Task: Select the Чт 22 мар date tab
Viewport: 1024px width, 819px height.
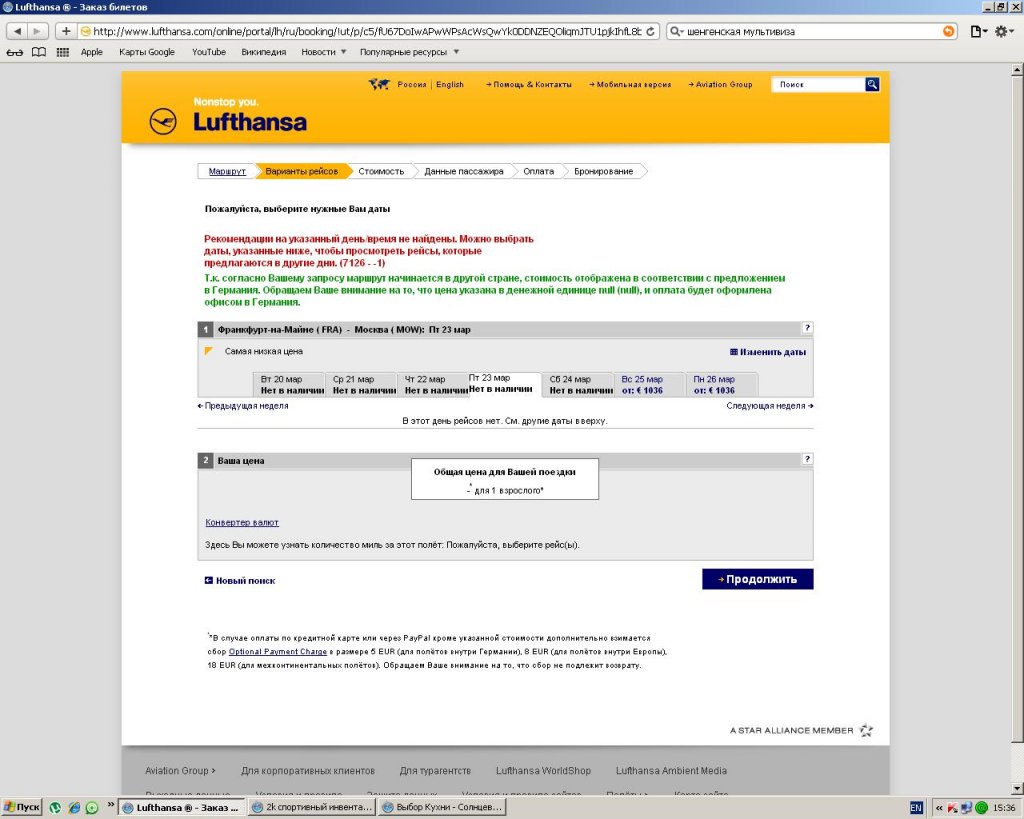Action: tap(432, 385)
